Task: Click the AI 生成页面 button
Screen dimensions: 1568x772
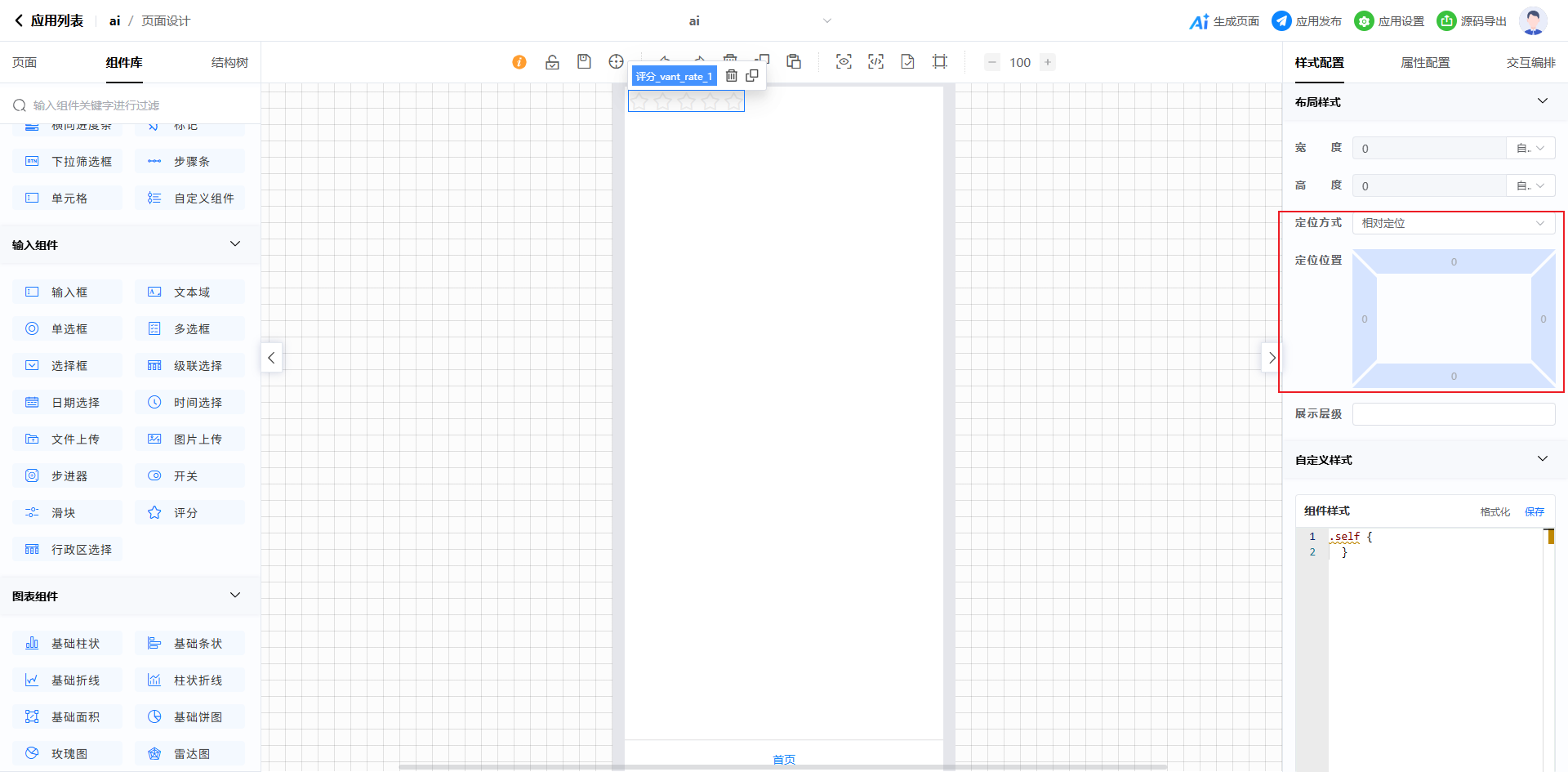Action: (x=1224, y=21)
